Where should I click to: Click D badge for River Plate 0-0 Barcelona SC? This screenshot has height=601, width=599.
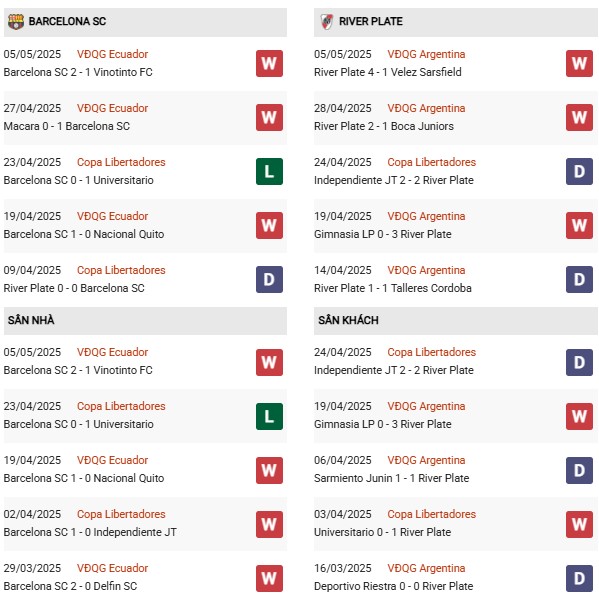coord(269,279)
